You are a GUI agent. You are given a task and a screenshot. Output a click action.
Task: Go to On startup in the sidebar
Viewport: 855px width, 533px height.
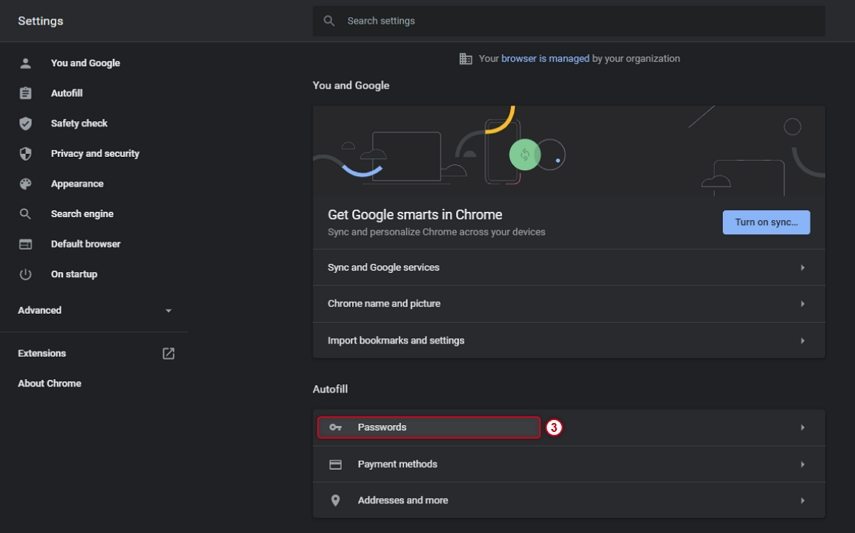coord(74,274)
